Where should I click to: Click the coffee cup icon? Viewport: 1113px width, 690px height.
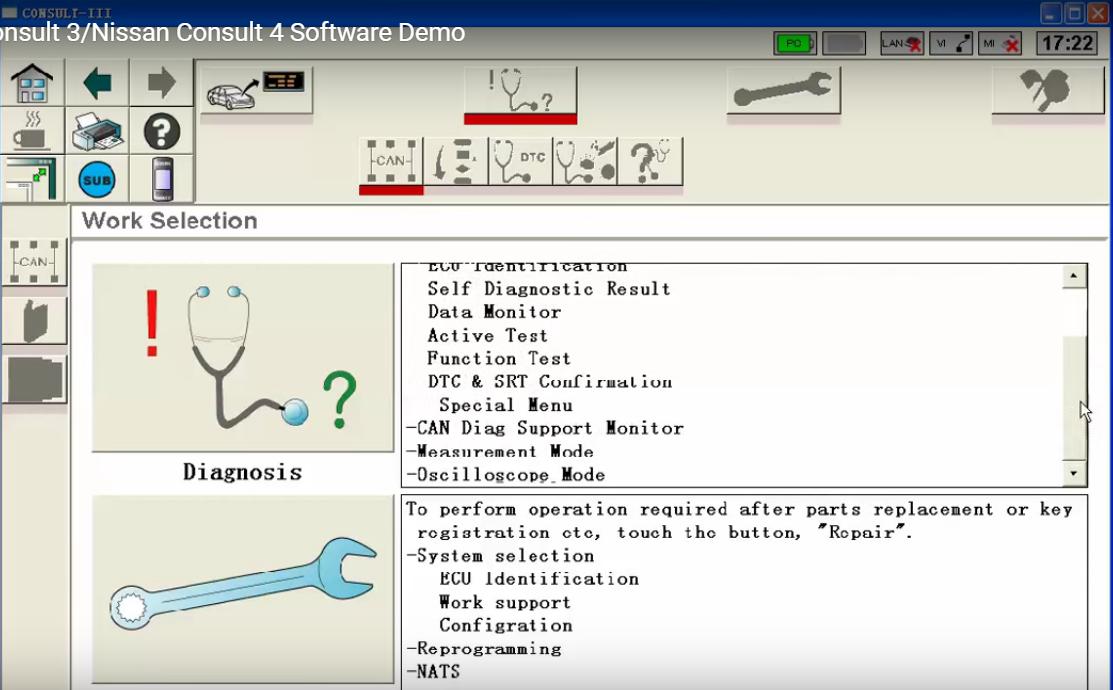(32, 131)
